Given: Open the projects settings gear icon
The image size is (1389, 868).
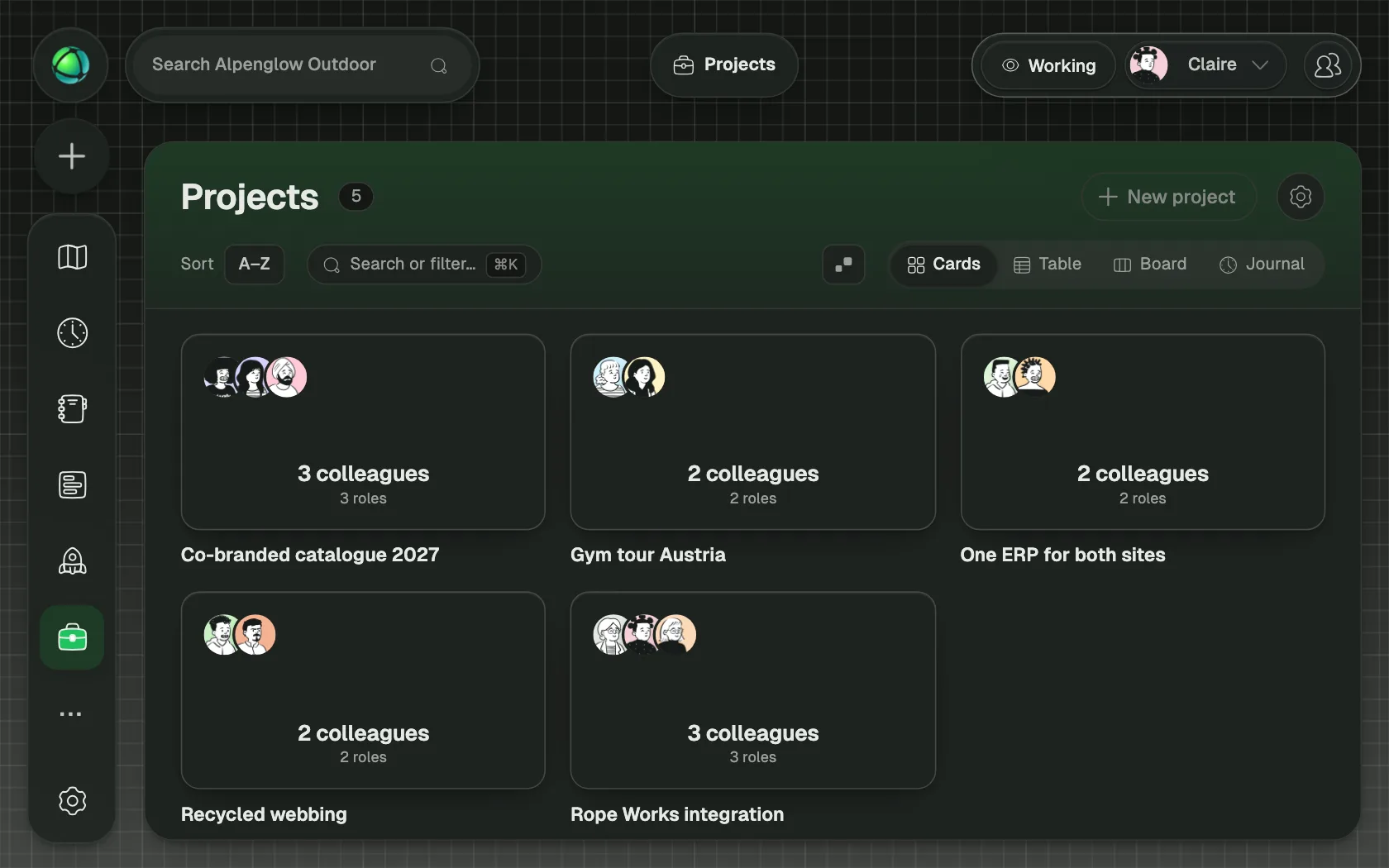Looking at the screenshot, I should click(1301, 197).
